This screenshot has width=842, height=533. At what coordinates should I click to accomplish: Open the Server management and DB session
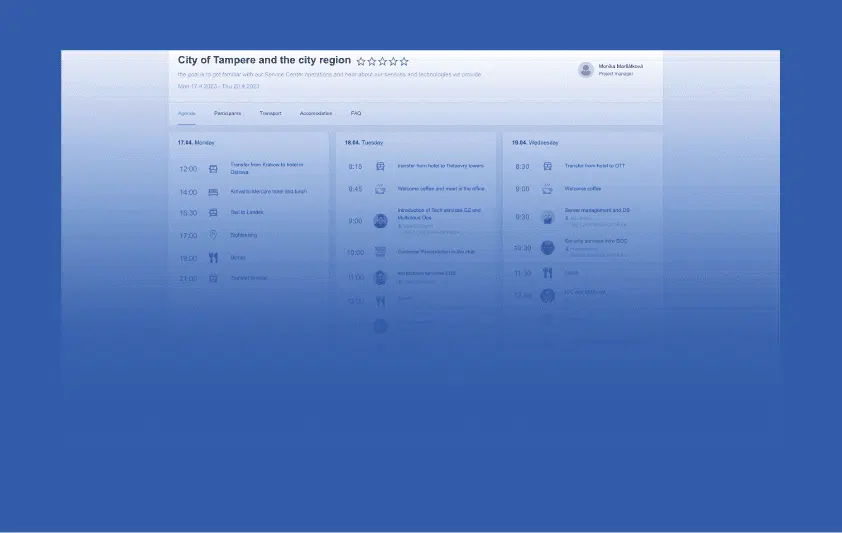(x=596, y=210)
